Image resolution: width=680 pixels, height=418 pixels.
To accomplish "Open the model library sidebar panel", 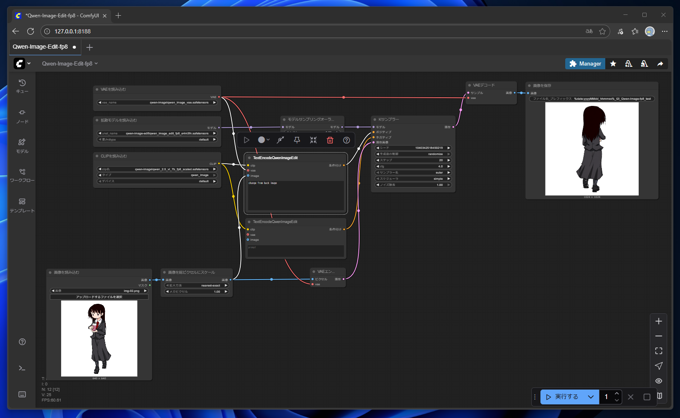I will tap(22, 145).
